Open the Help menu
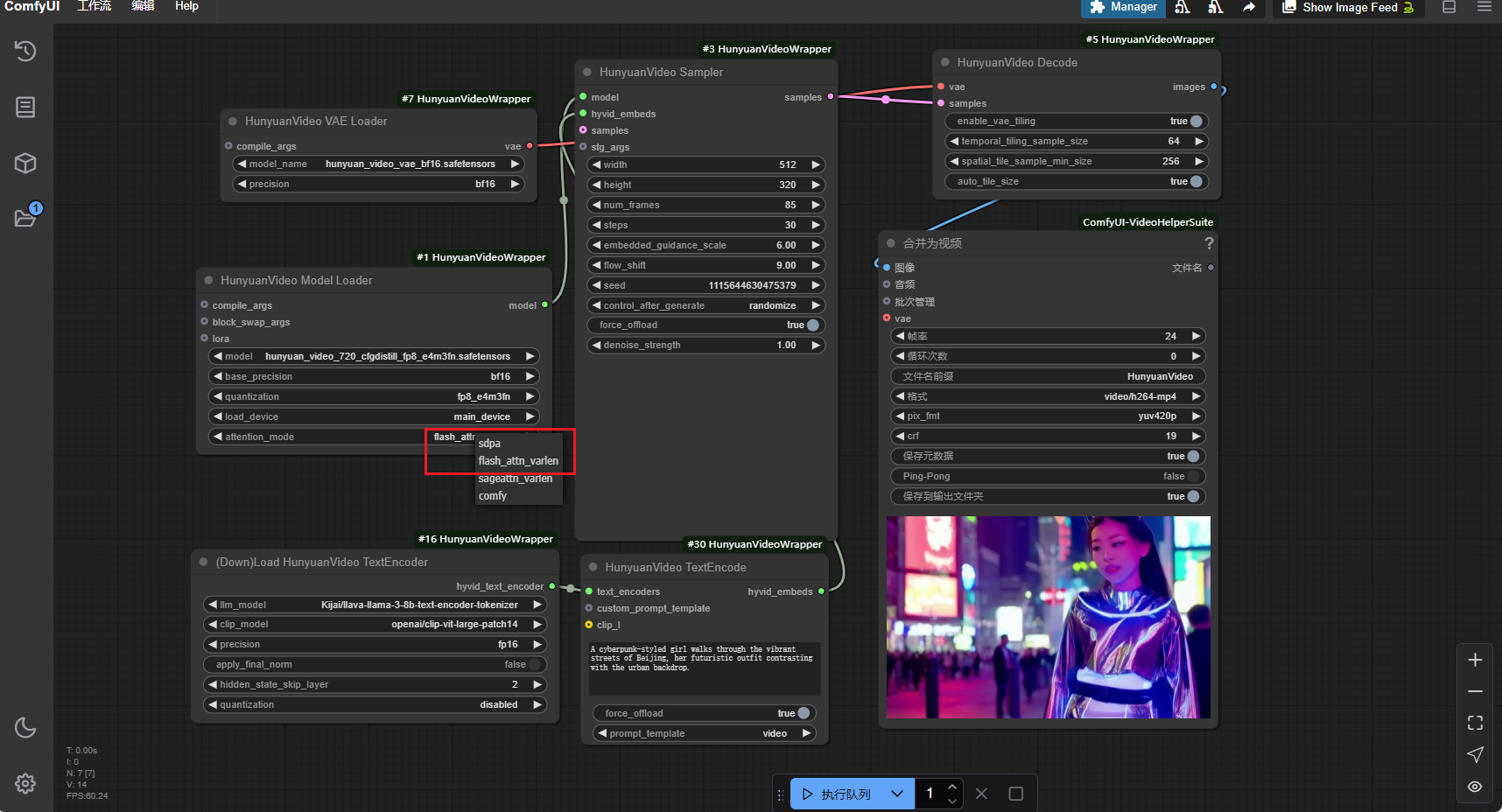The image size is (1502, 812). click(186, 7)
